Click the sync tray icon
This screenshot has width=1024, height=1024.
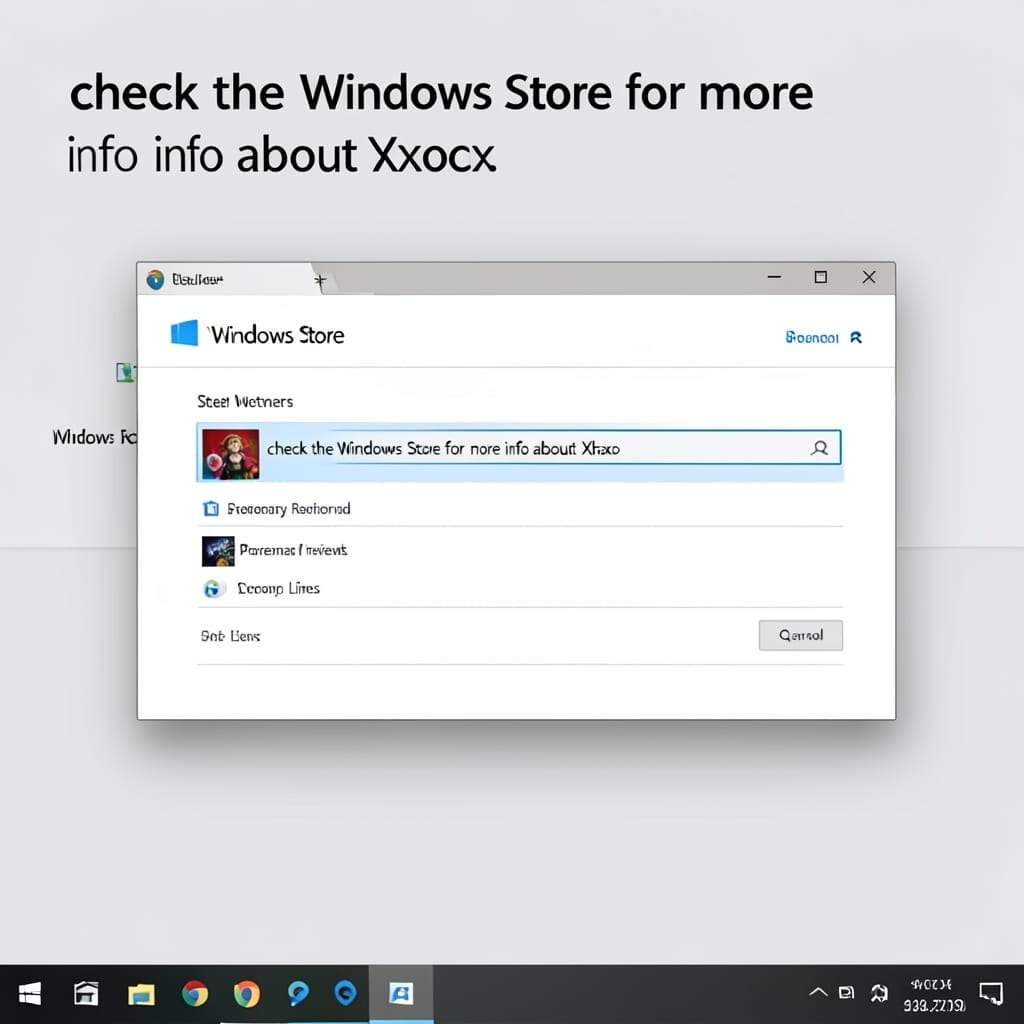click(879, 993)
